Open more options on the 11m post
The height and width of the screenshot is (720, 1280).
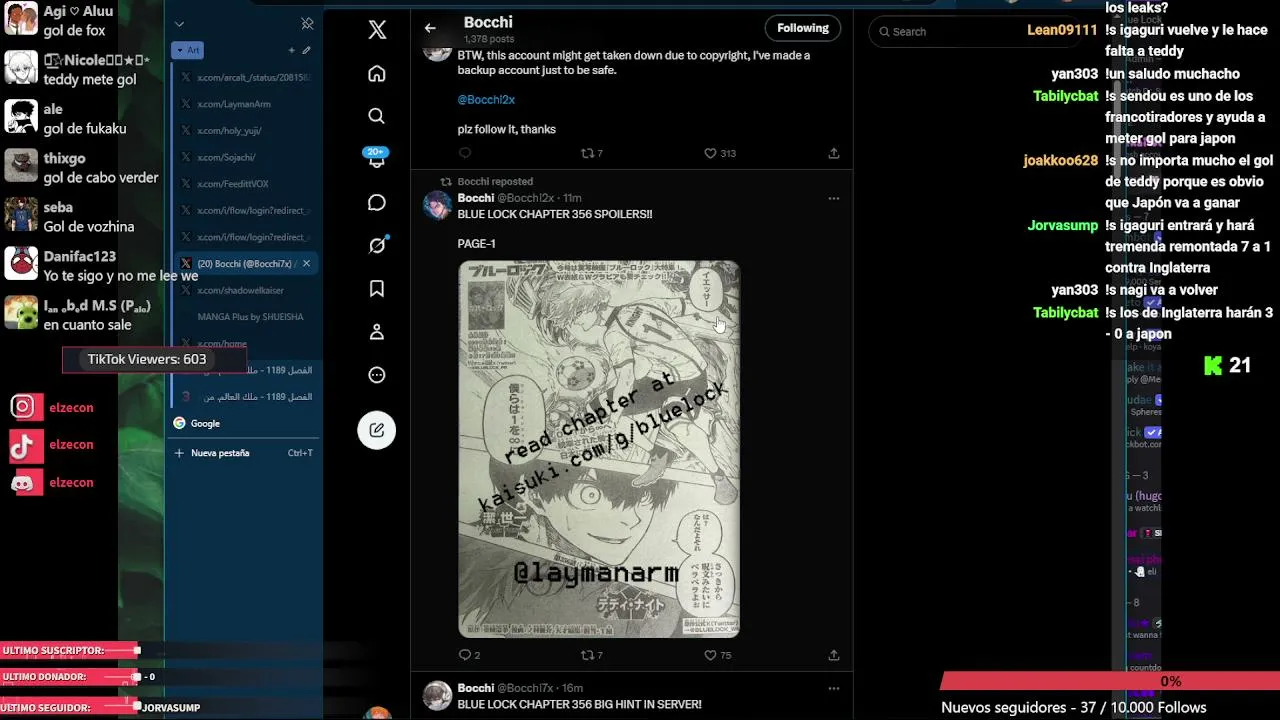(x=833, y=198)
